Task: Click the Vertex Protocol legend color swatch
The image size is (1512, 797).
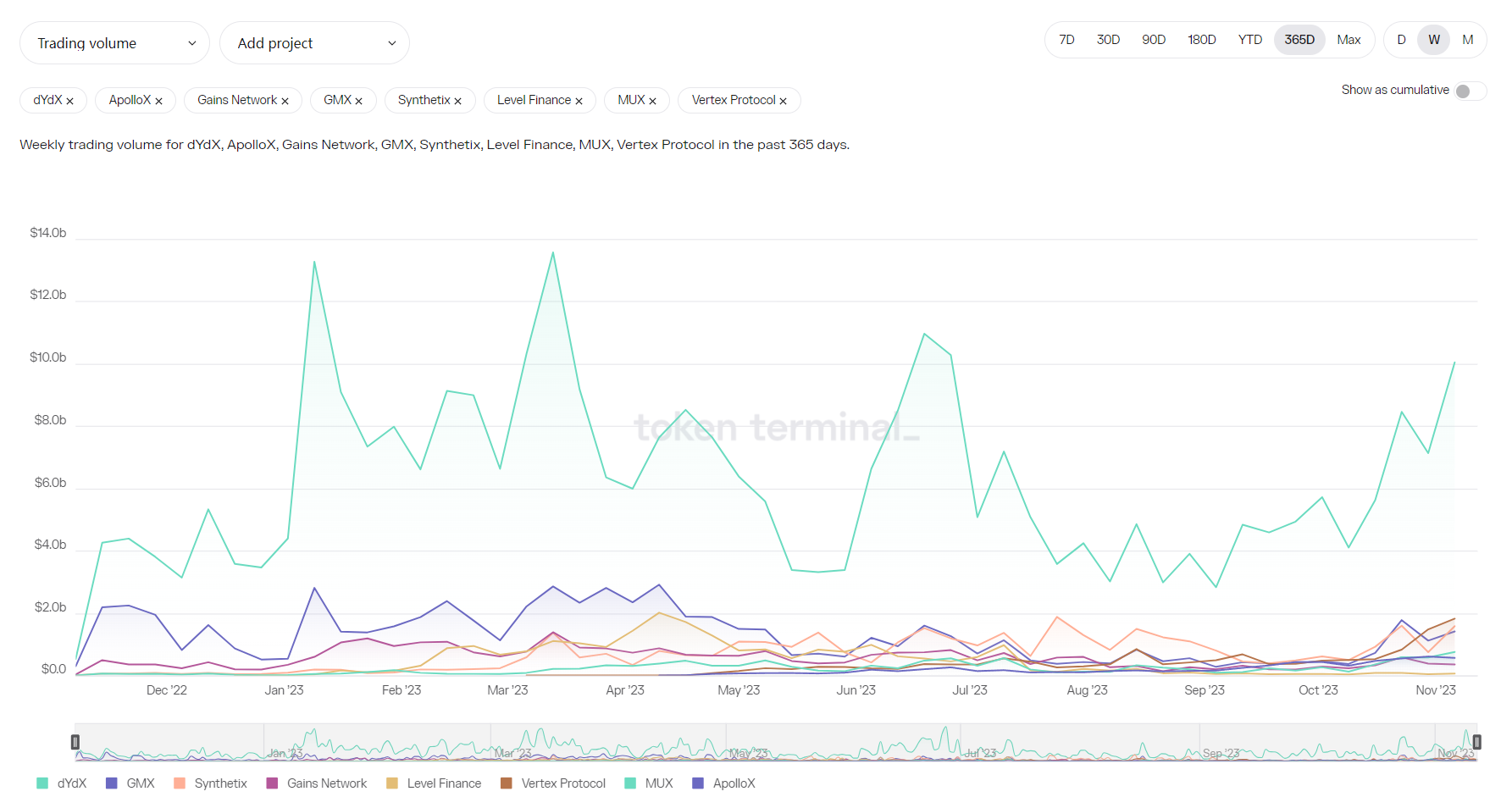Action: 507,783
